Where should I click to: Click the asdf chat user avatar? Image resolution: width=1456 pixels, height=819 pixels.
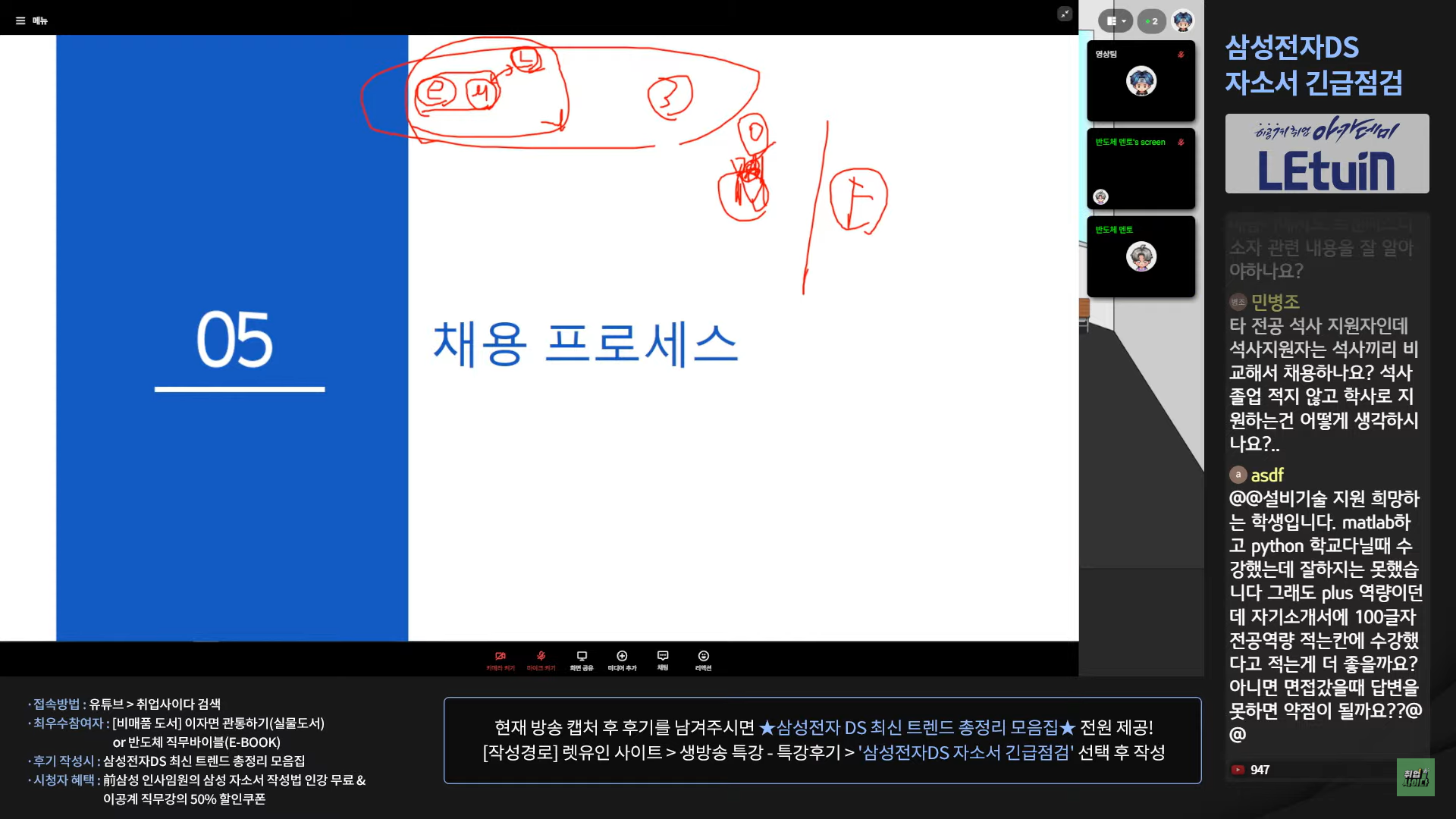(x=1238, y=475)
